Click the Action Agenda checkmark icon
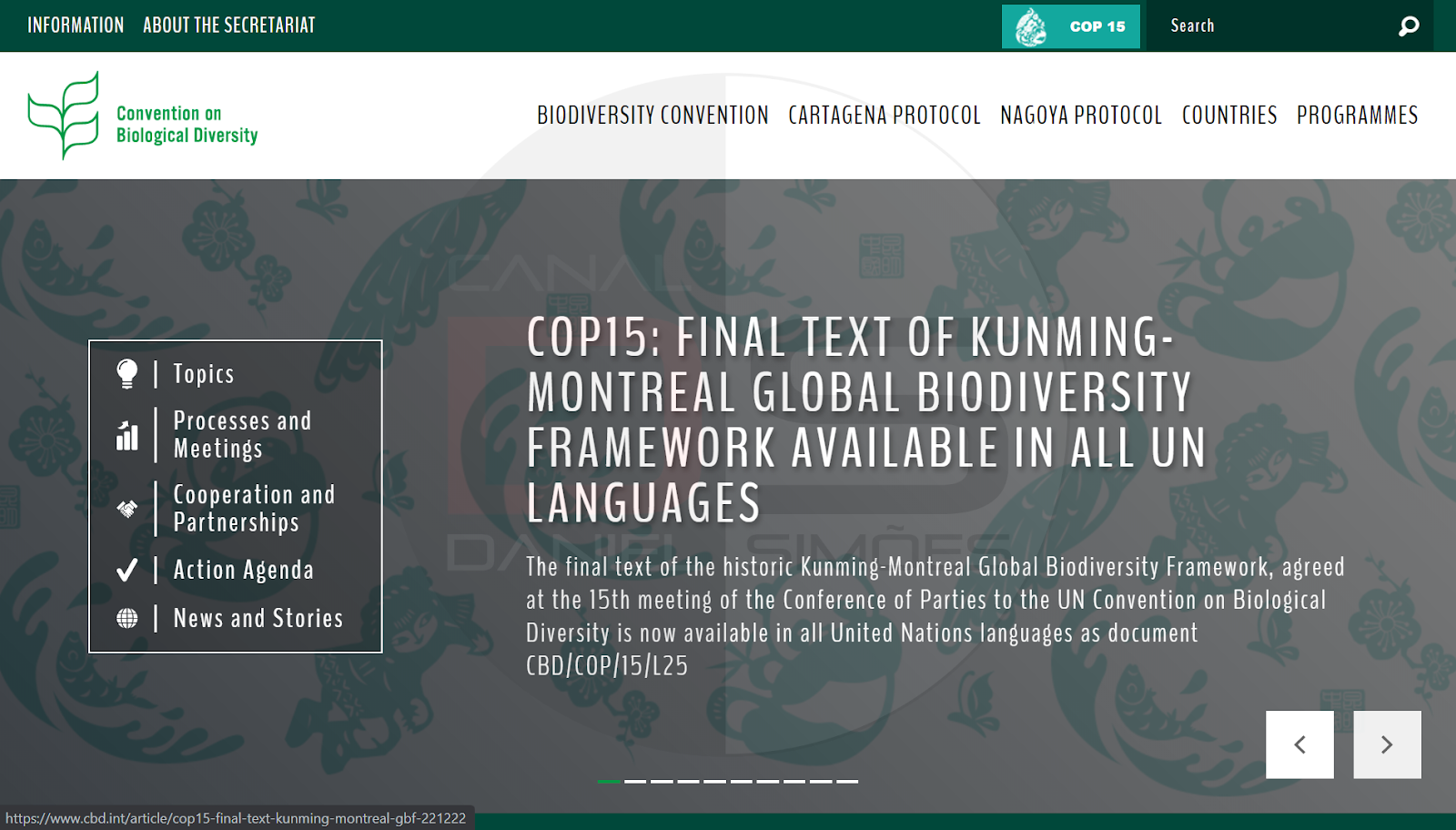Viewport: 1456px width, 830px height. [x=127, y=570]
